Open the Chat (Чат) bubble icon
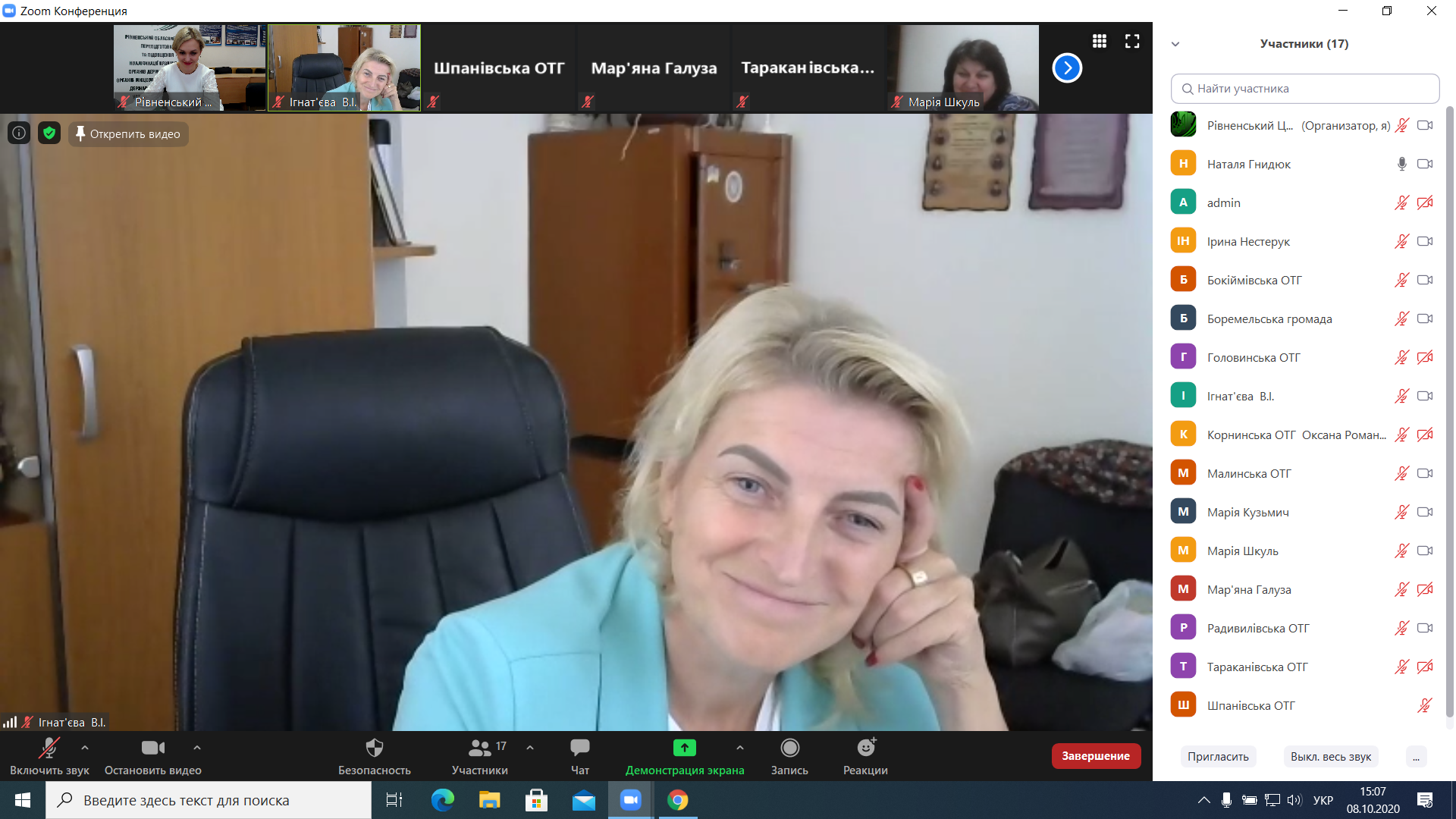This screenshot has height=819, width=1456. [579, 748]
